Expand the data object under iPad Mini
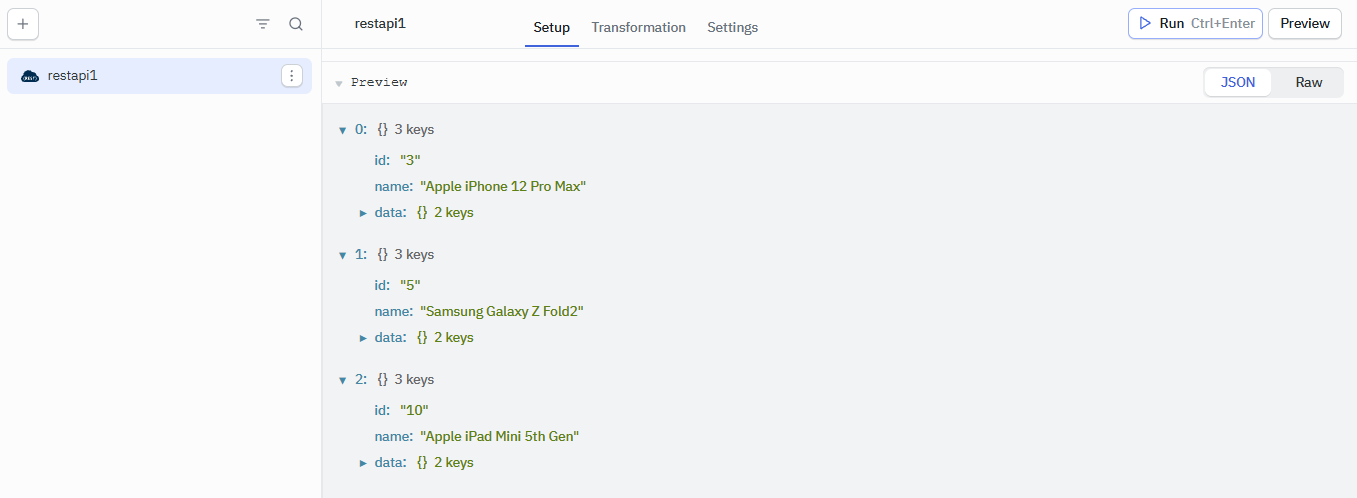The height and width of the screenshot is (498, 1357). [x=363, y=463]
